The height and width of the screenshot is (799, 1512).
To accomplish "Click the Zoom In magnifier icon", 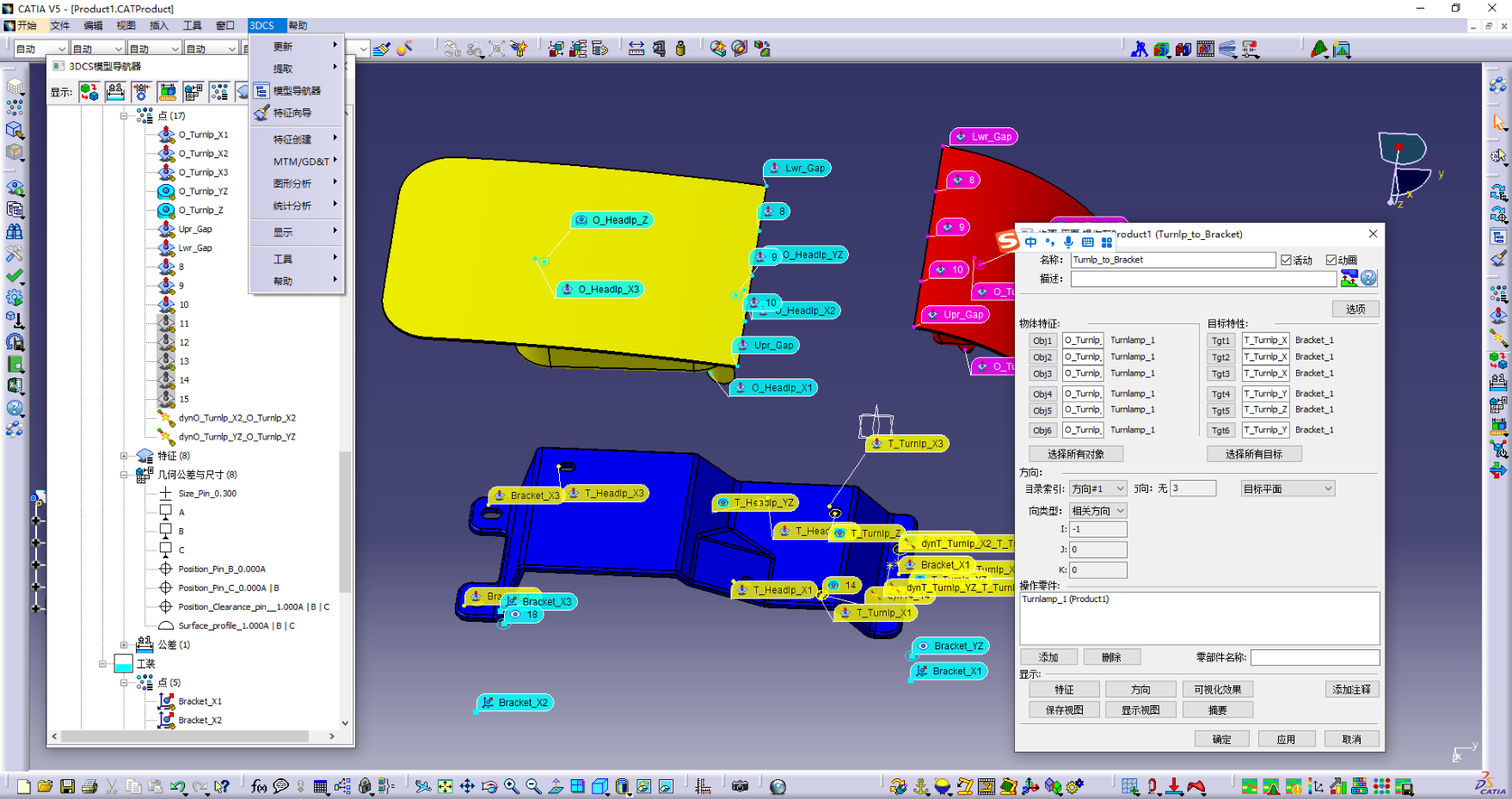I will pyautogui.click(x=512, y=786).
